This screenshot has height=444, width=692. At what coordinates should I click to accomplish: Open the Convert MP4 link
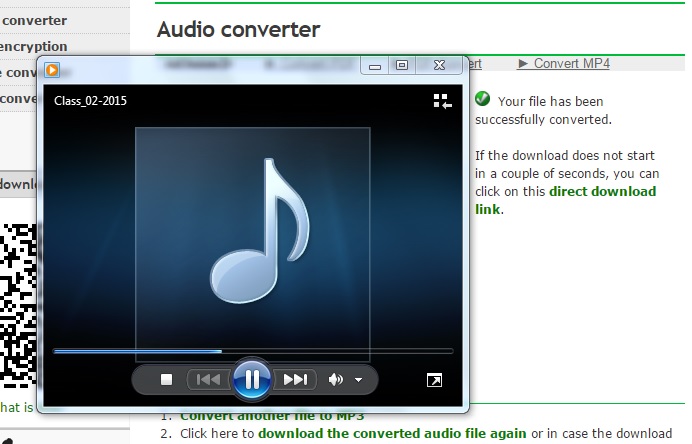pyautogui.click(x=564, y=64)
